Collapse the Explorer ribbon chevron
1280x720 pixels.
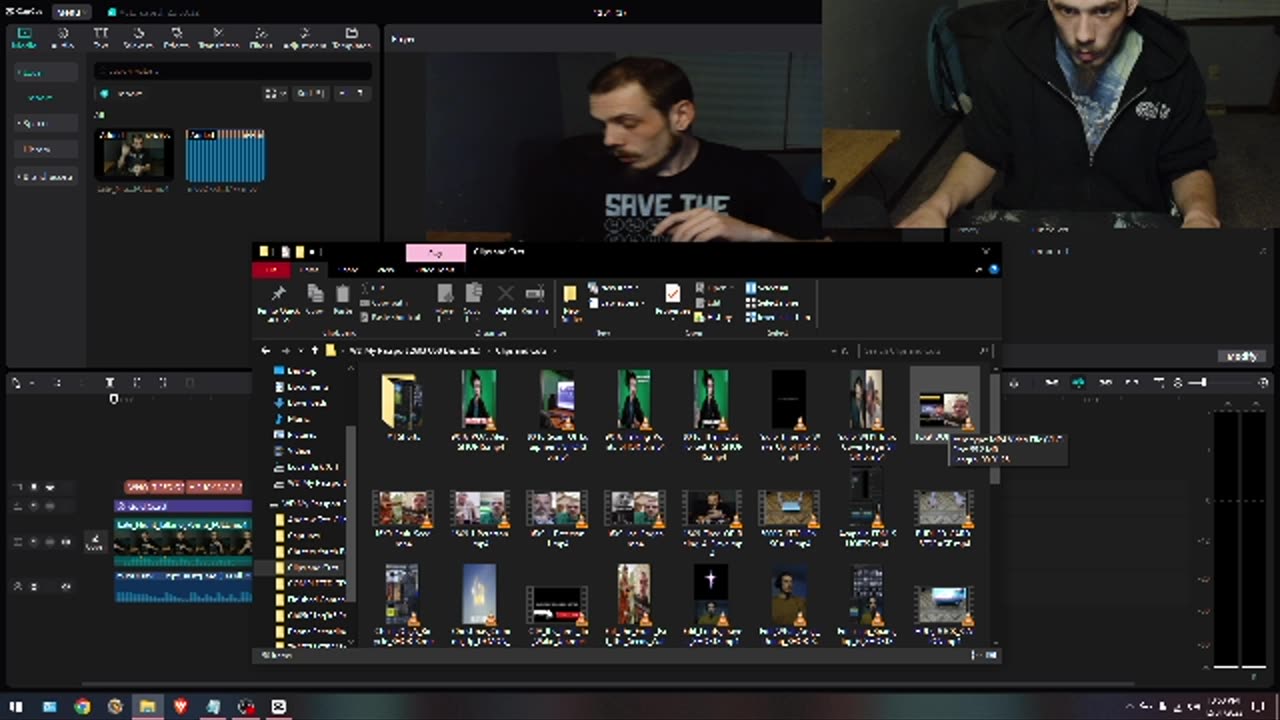click(980, 270)
